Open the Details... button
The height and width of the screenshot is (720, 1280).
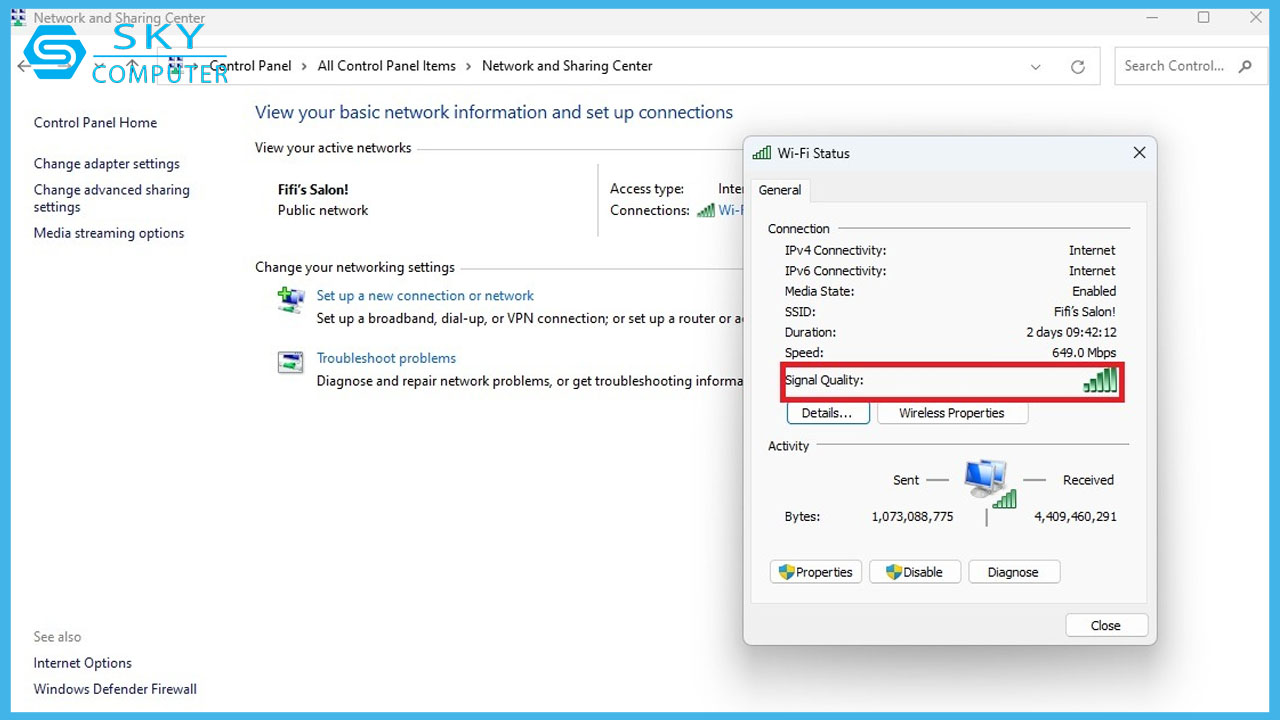(x=827, y=413)
